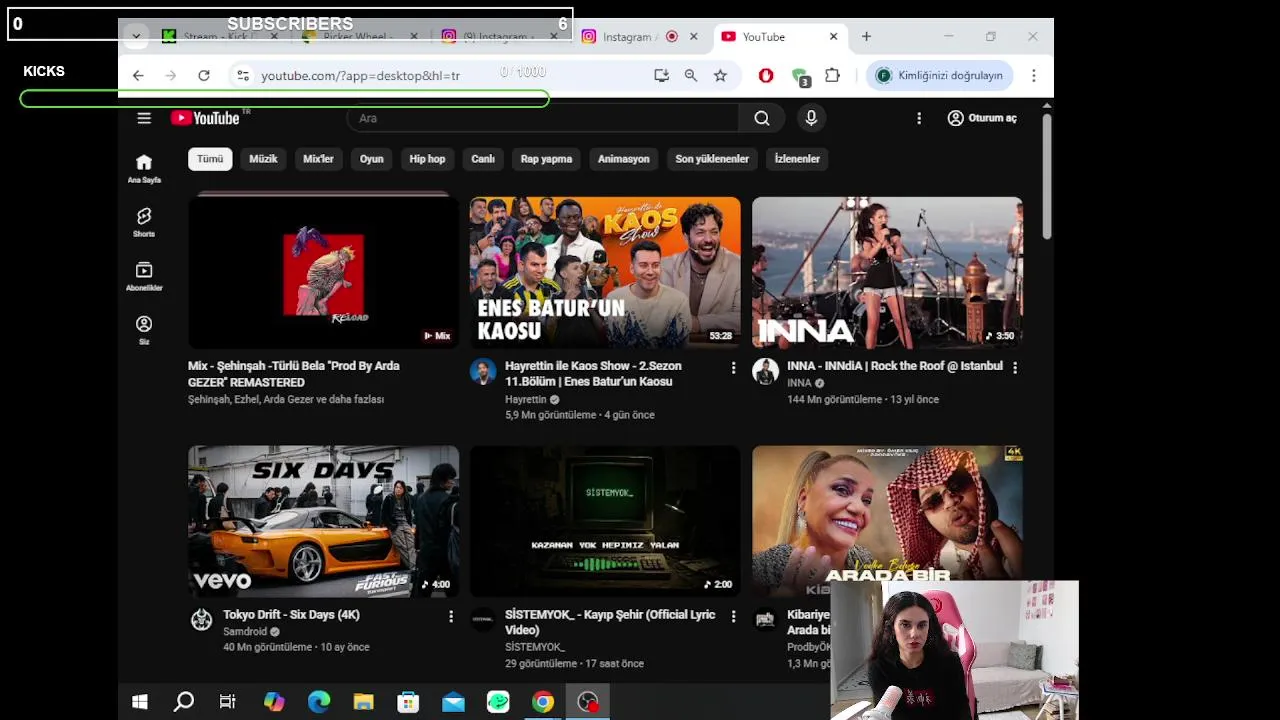This screenshot has width=1280, height=720.
Task: Select the Canlı filter chip
Action: (483, 159)
